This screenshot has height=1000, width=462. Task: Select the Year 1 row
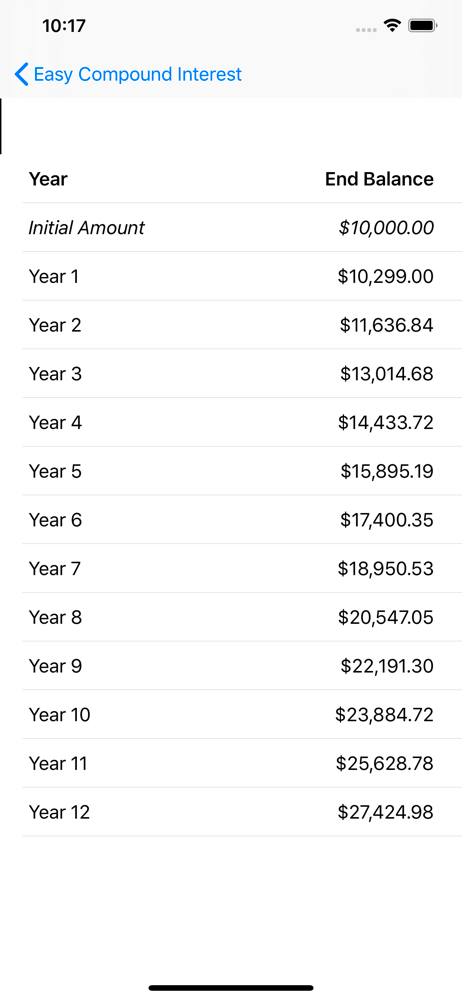[242, 276]
